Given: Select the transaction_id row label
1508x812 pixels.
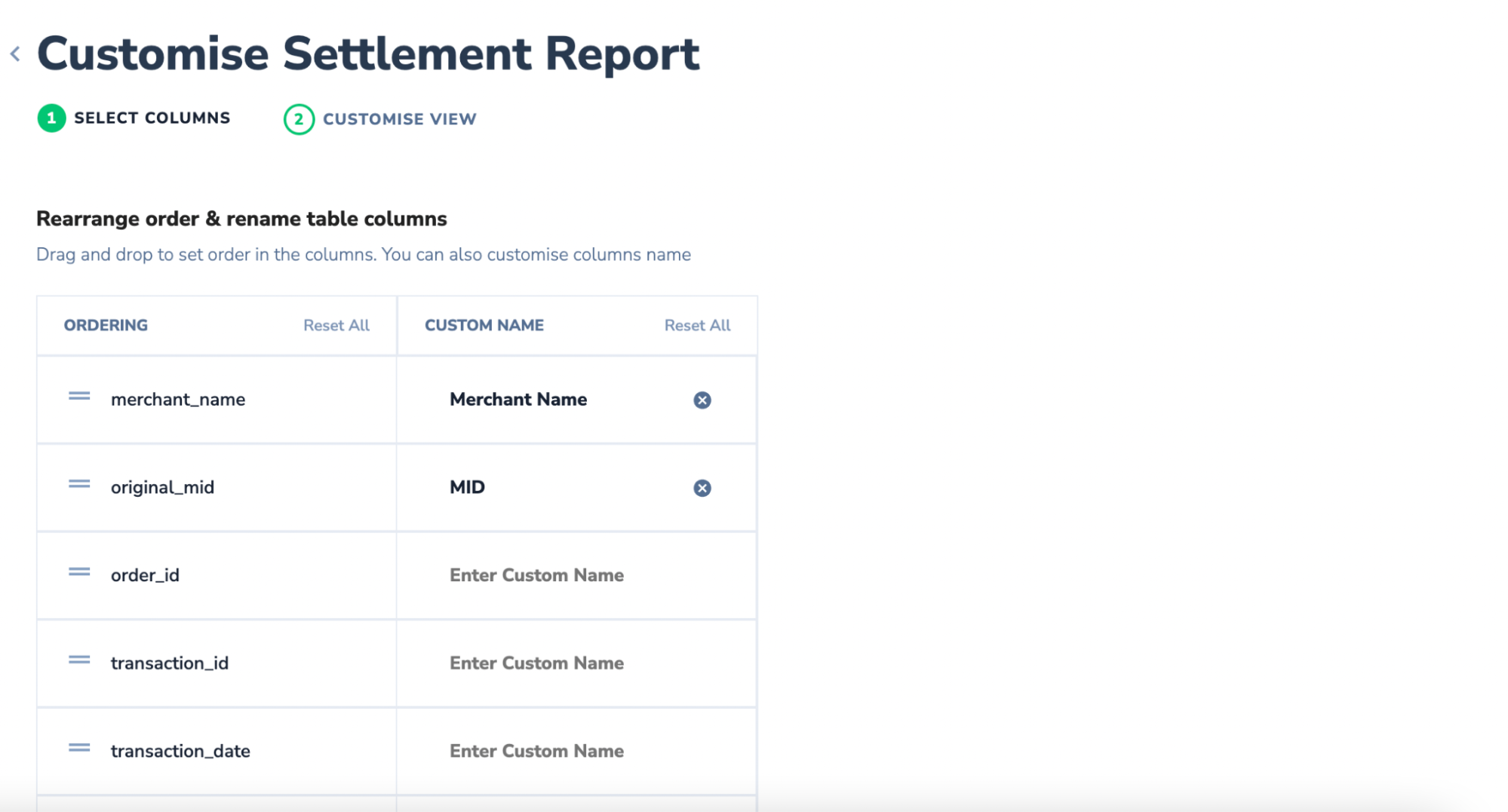Looking at the screenshot, I should 169,663.
